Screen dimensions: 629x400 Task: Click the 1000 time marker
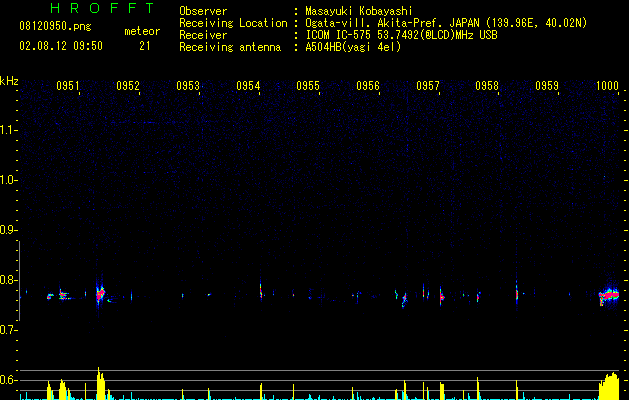[x=607, y=86]
